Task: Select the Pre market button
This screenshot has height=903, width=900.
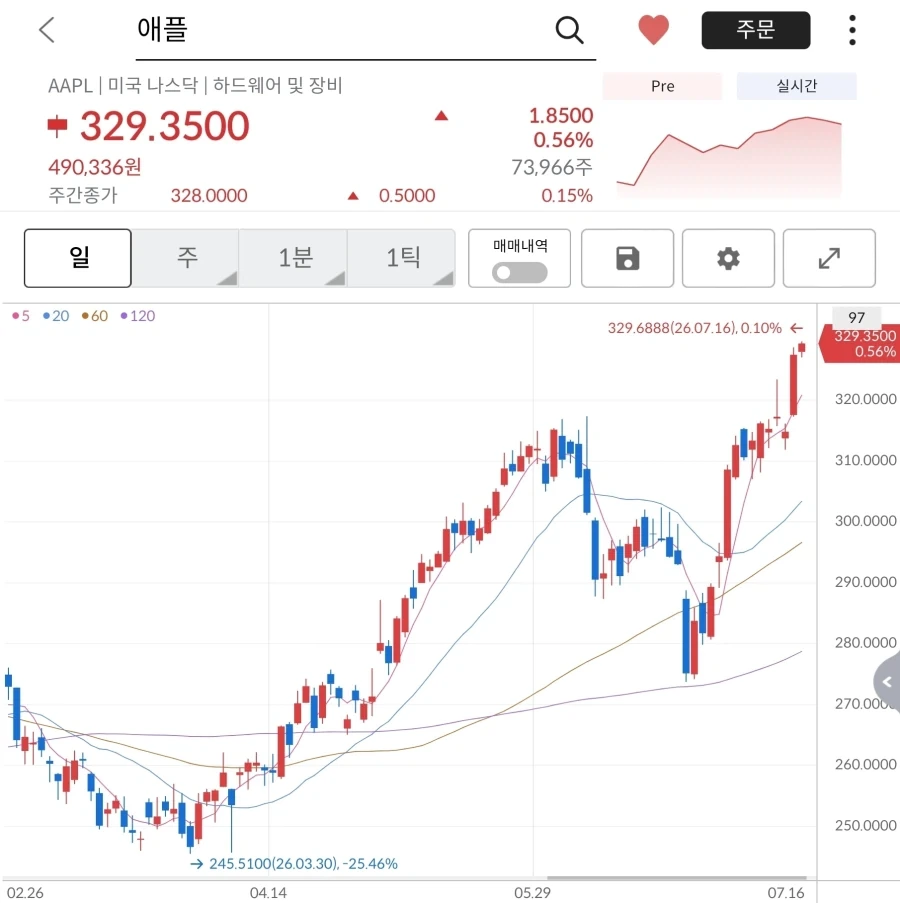Action: tap(662, 86)
